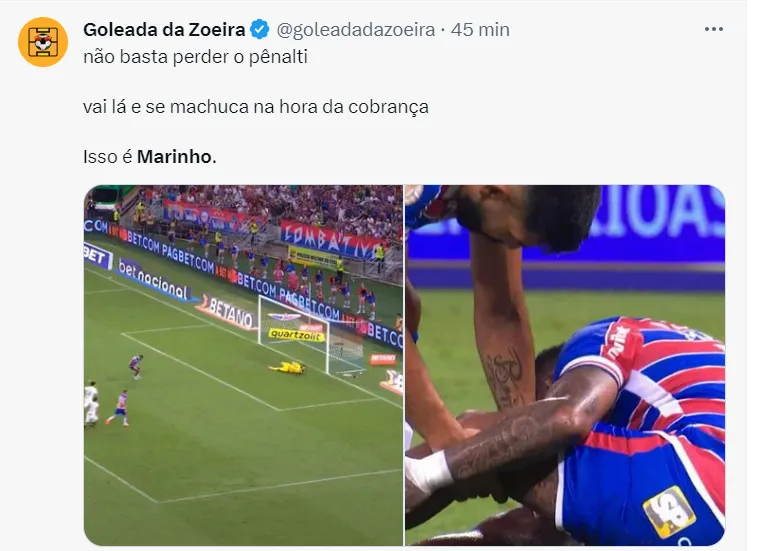
Task: Click the betnacional advertising board
Action: tap(152, 279)
